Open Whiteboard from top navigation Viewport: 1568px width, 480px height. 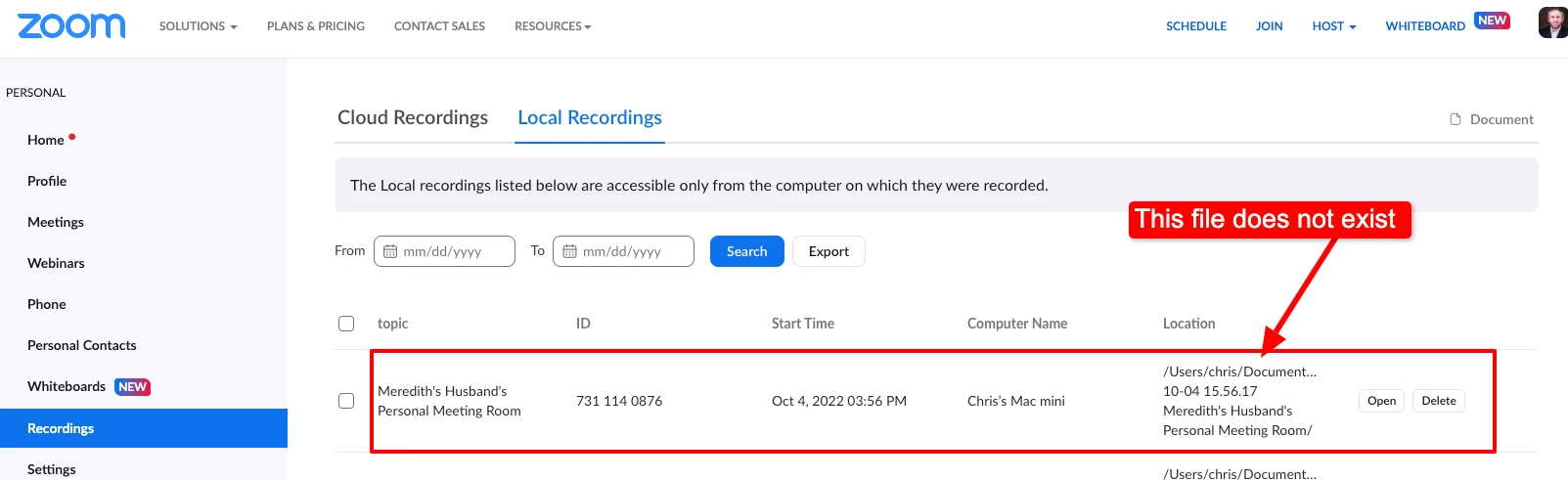click(1425, 26)
